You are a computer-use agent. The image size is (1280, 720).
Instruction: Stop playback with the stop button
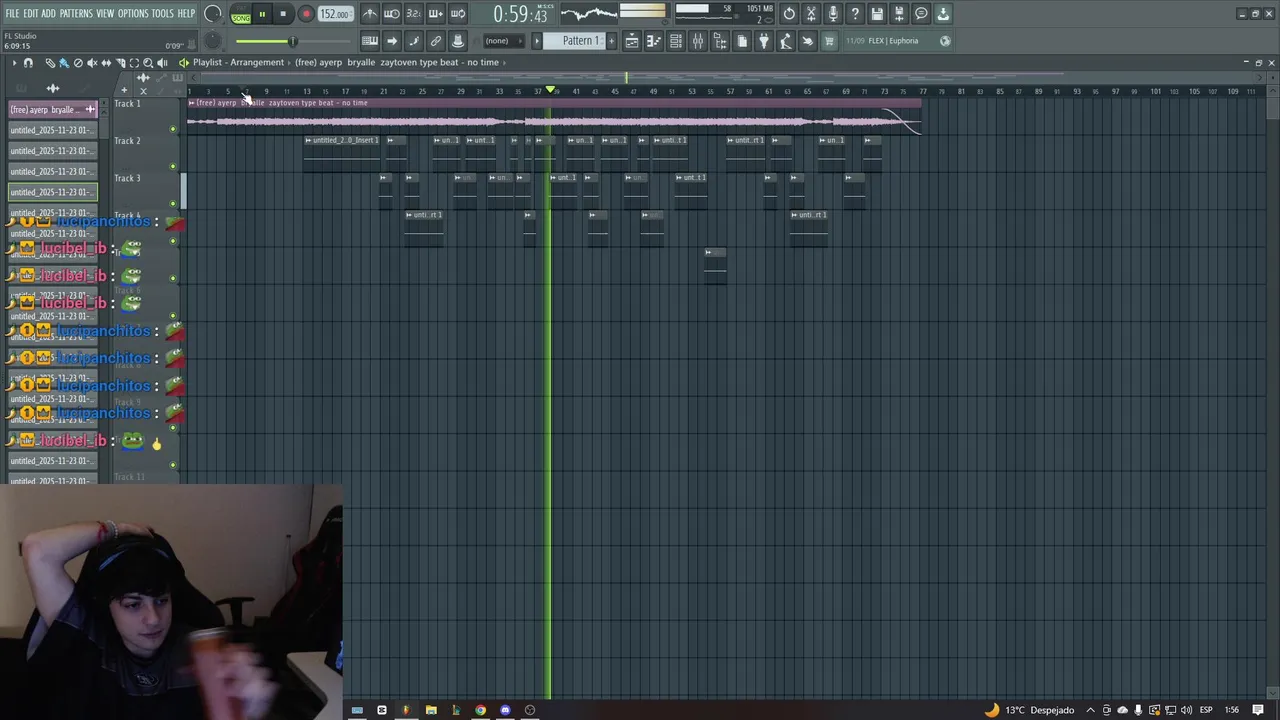coord(283,14)
